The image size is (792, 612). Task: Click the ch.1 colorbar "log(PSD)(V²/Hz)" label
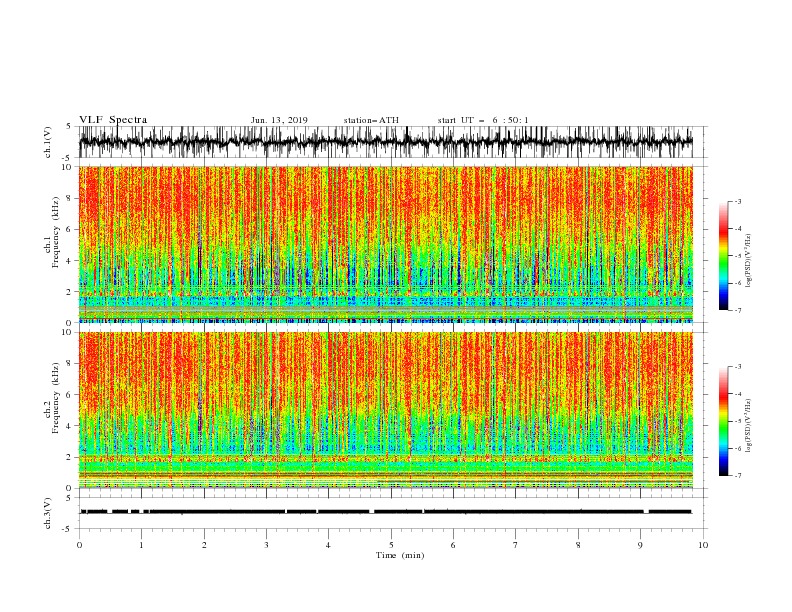pos(748,261)
